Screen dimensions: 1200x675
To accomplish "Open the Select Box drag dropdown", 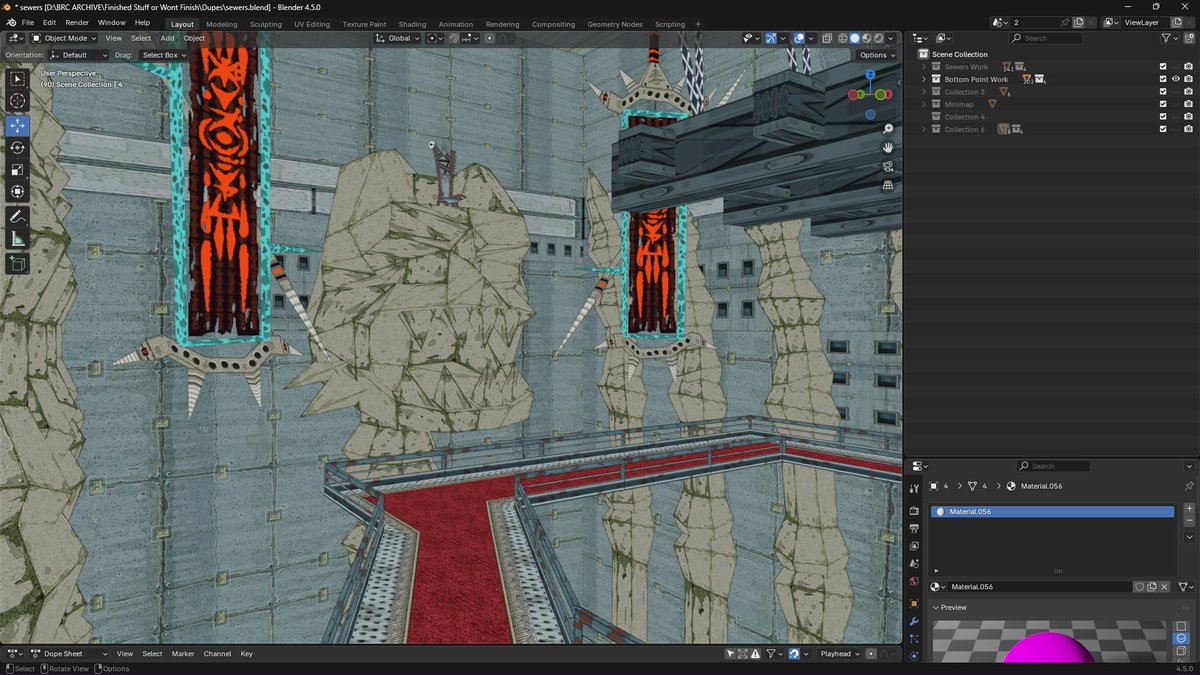I will (163, 55).
